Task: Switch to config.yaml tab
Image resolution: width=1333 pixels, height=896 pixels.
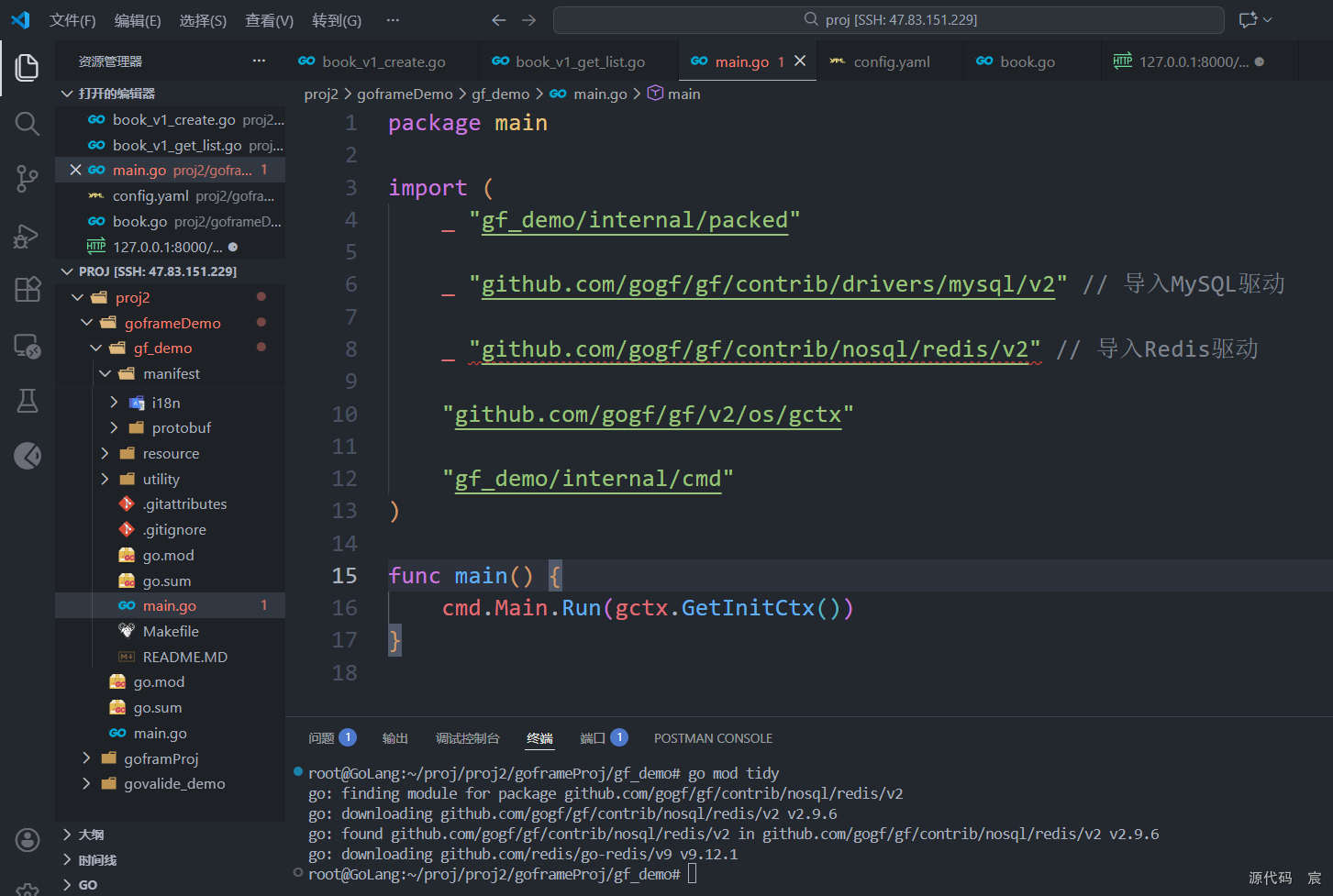Action: point(890,61)
